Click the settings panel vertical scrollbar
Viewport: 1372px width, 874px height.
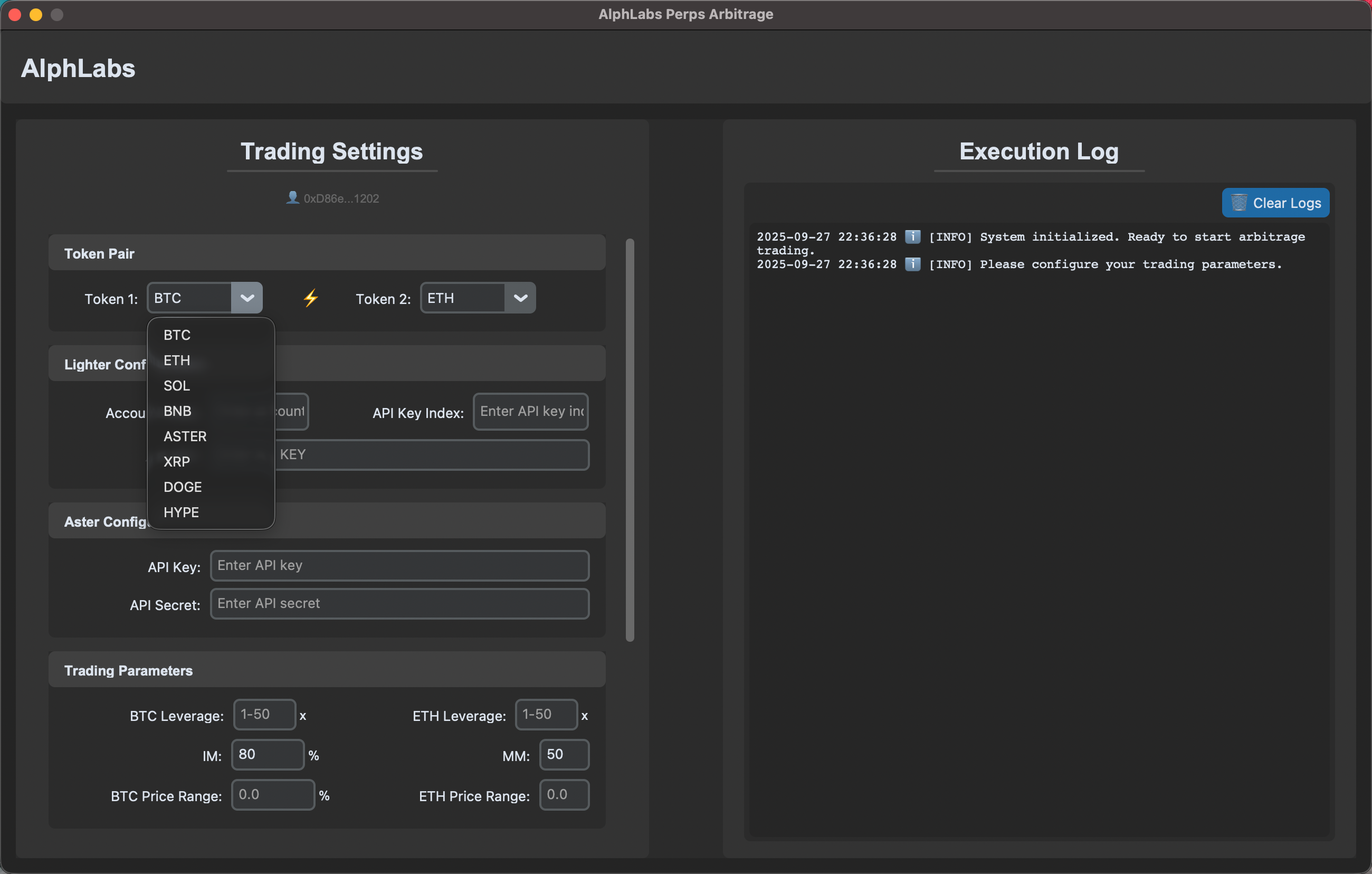click(630, 439)
